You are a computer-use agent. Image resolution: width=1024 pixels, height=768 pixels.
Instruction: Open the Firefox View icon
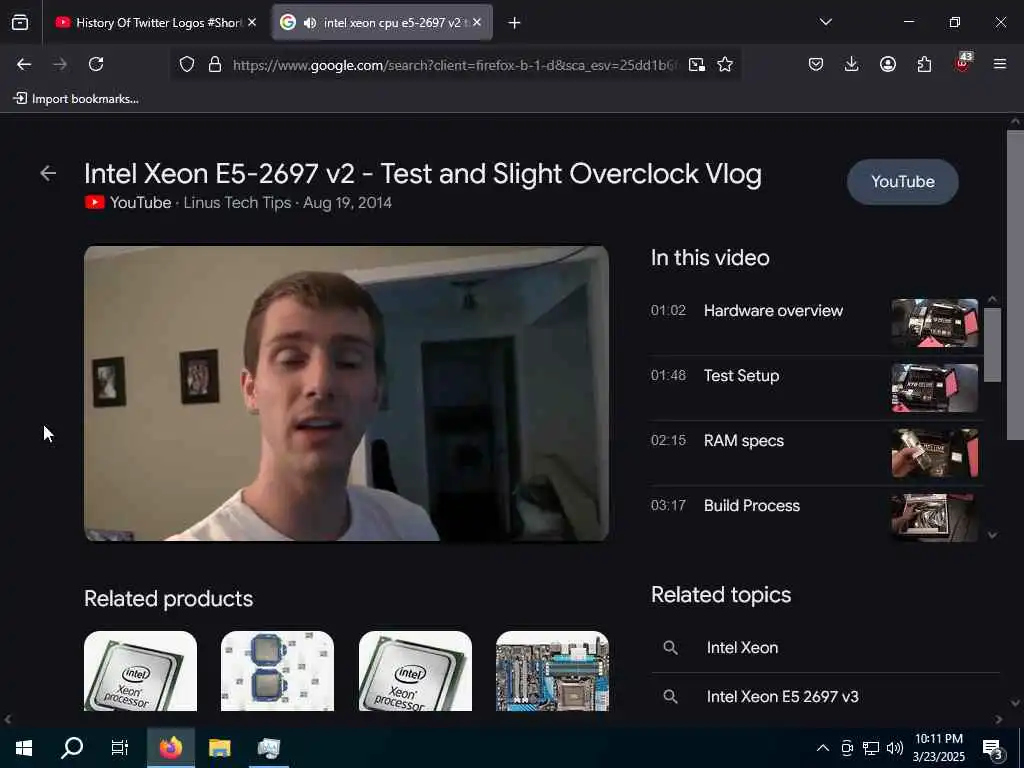point(20,22)
